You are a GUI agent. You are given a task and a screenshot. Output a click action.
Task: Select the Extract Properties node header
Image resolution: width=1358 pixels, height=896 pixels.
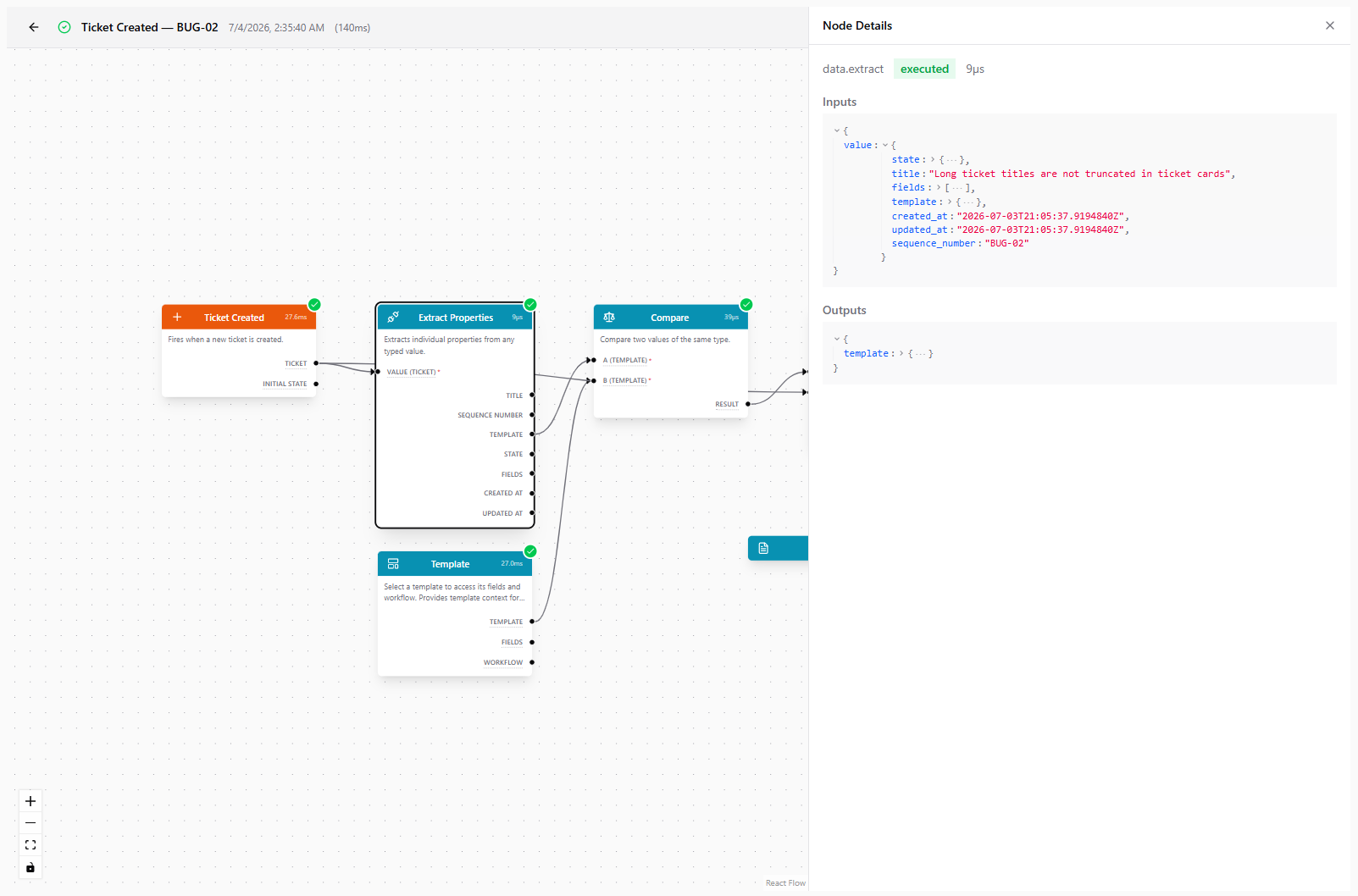point(455,318)
